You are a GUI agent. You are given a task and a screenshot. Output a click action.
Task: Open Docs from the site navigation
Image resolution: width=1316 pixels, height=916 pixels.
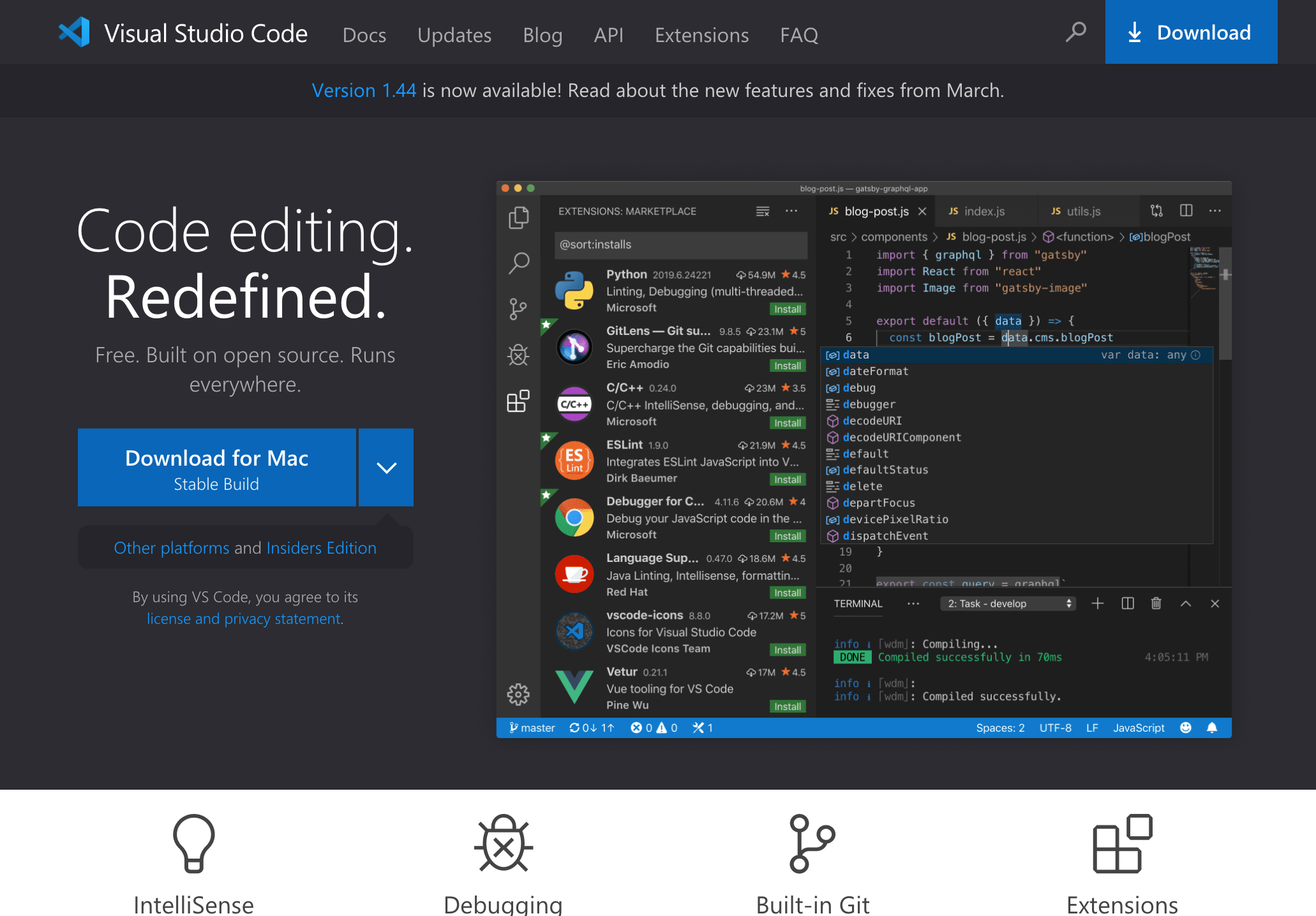tap(364, 35)
